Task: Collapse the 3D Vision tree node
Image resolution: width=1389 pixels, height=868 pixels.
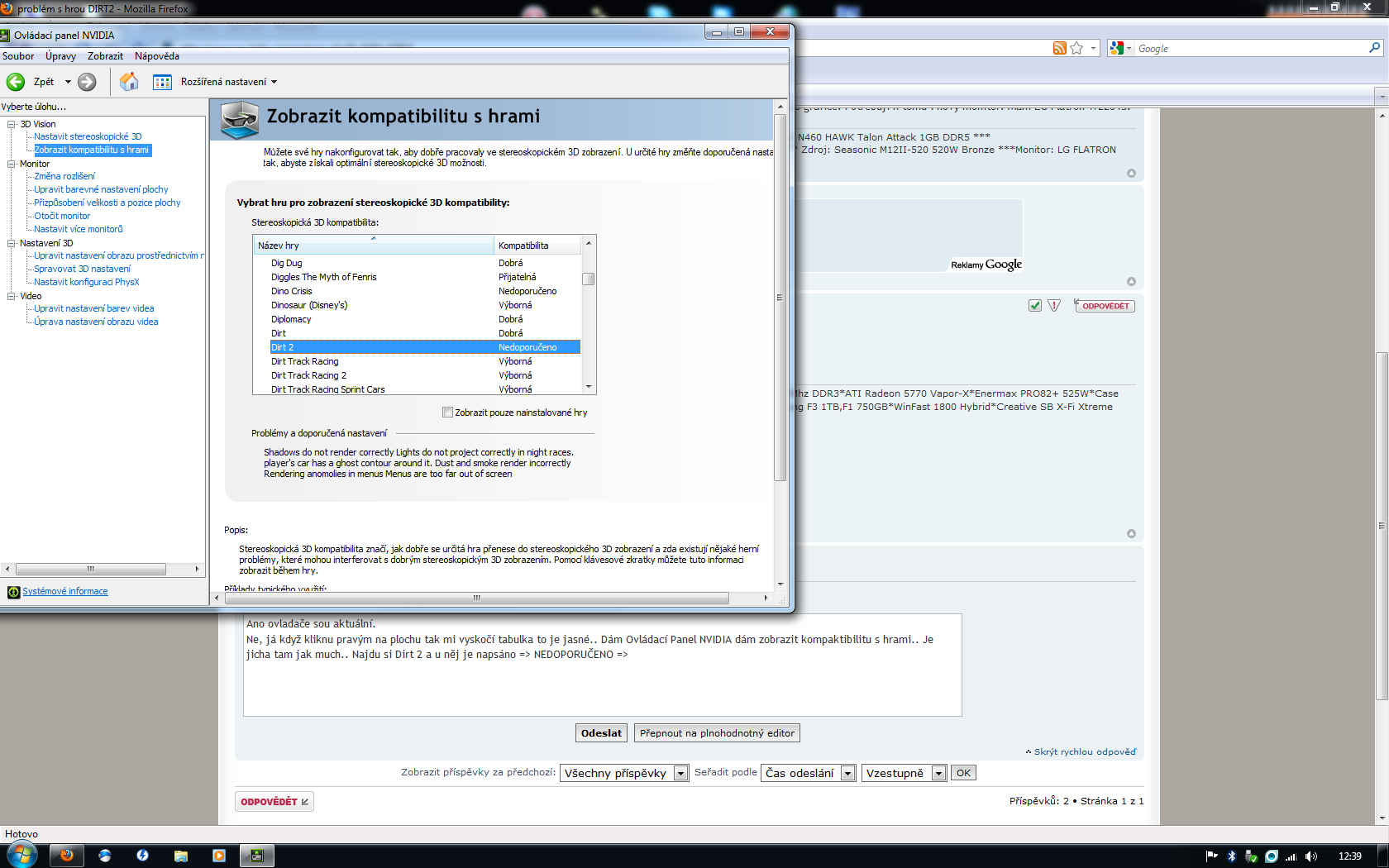Action: pyautogui.click(x=12, y=124)
